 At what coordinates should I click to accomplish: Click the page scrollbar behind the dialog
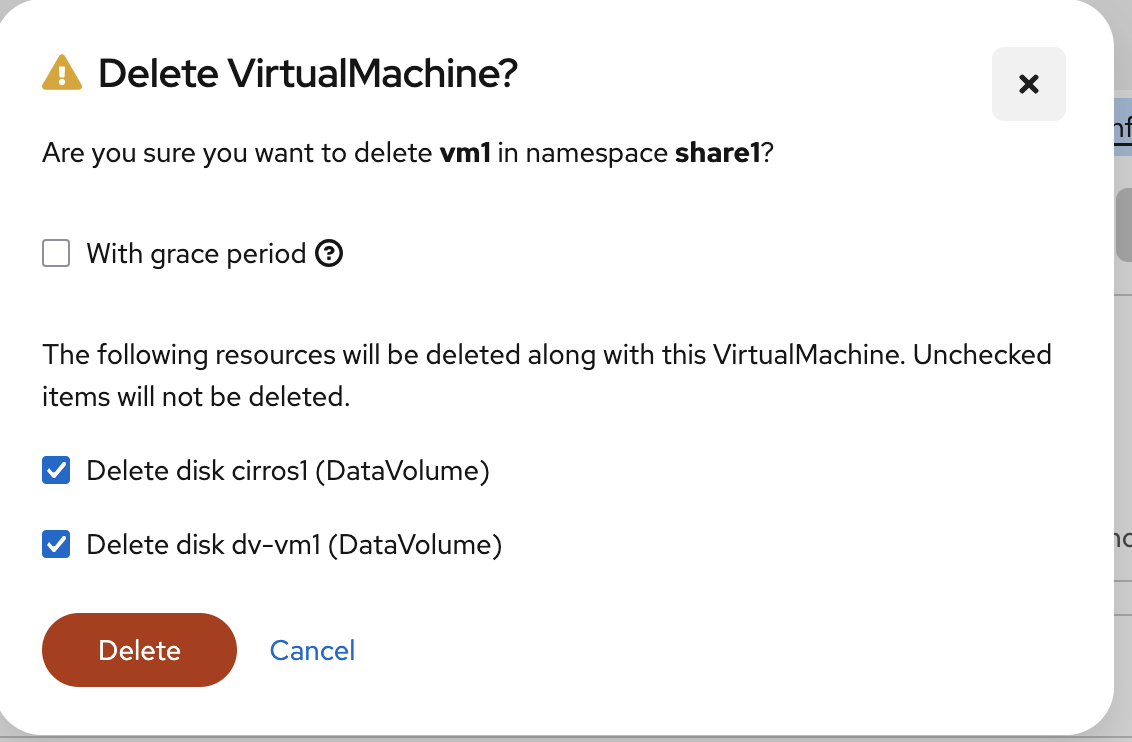1123,225
